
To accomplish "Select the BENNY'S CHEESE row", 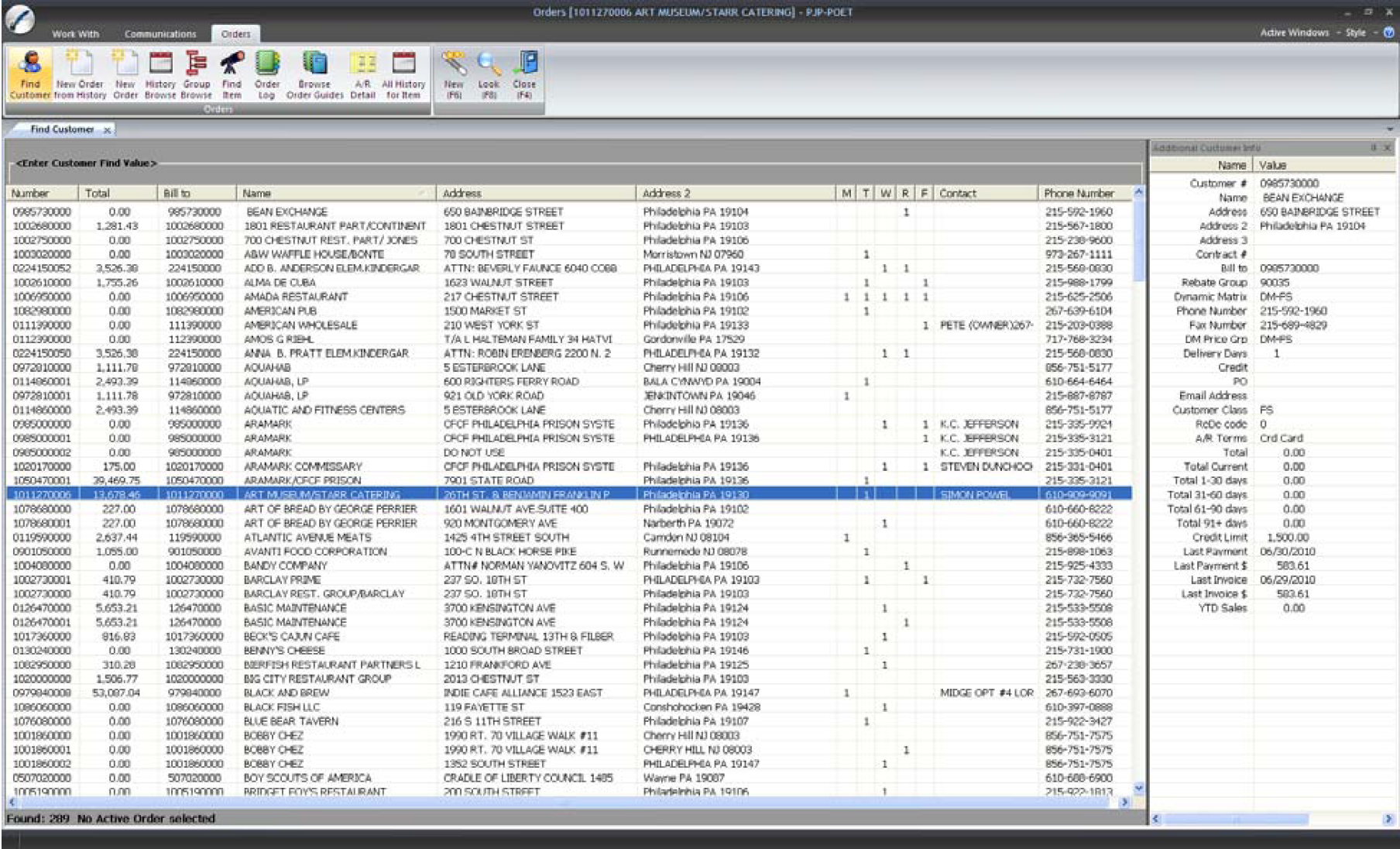I will [569, 650].
